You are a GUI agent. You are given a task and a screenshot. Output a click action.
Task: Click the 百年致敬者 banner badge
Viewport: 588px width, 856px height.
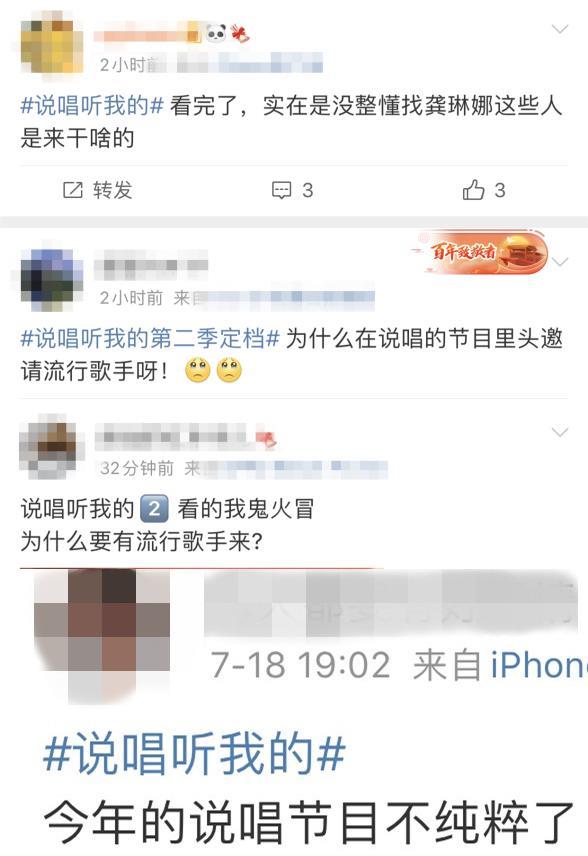tap(479, 252)
